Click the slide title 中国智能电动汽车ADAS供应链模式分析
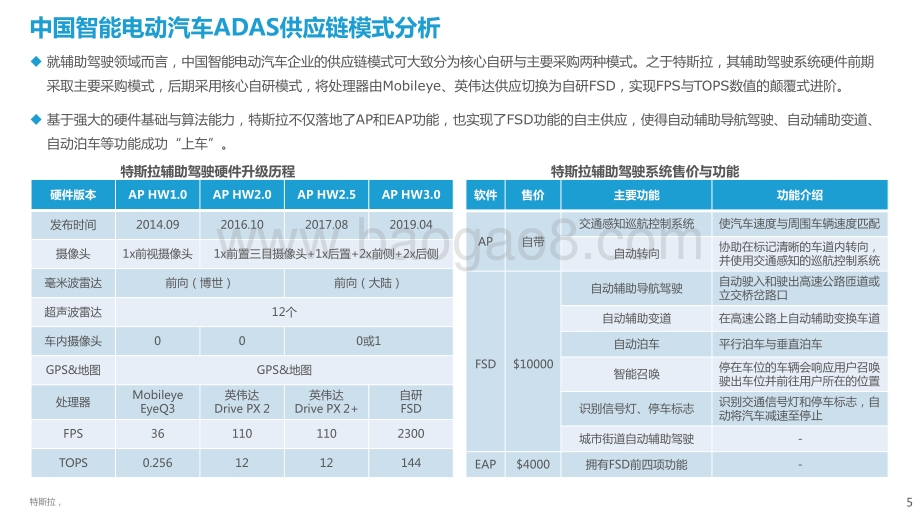Screen dimensions: 920x518 tap(235, 28)
